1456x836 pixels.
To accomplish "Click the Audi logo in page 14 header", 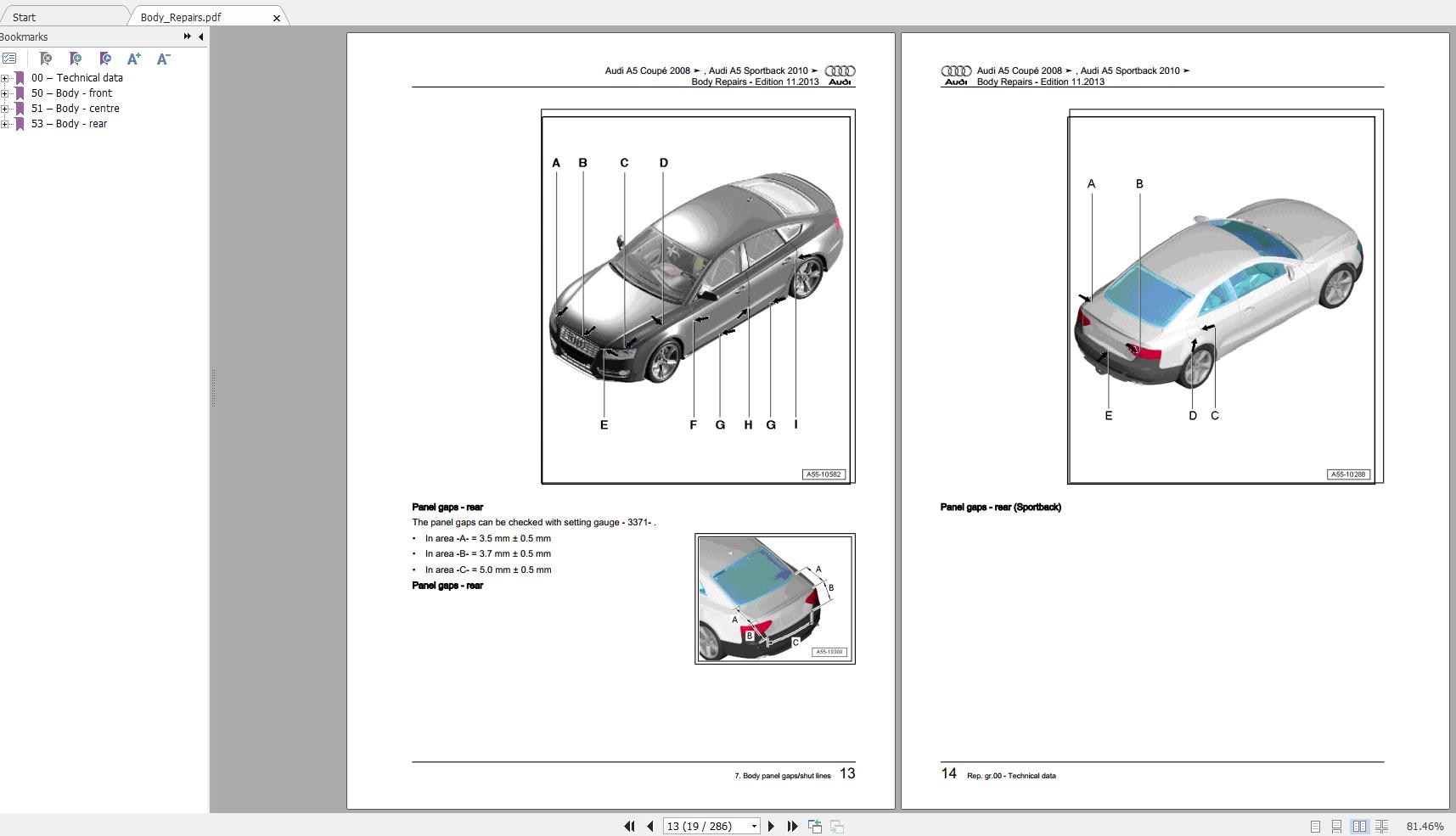I will [x=956, y=76].
